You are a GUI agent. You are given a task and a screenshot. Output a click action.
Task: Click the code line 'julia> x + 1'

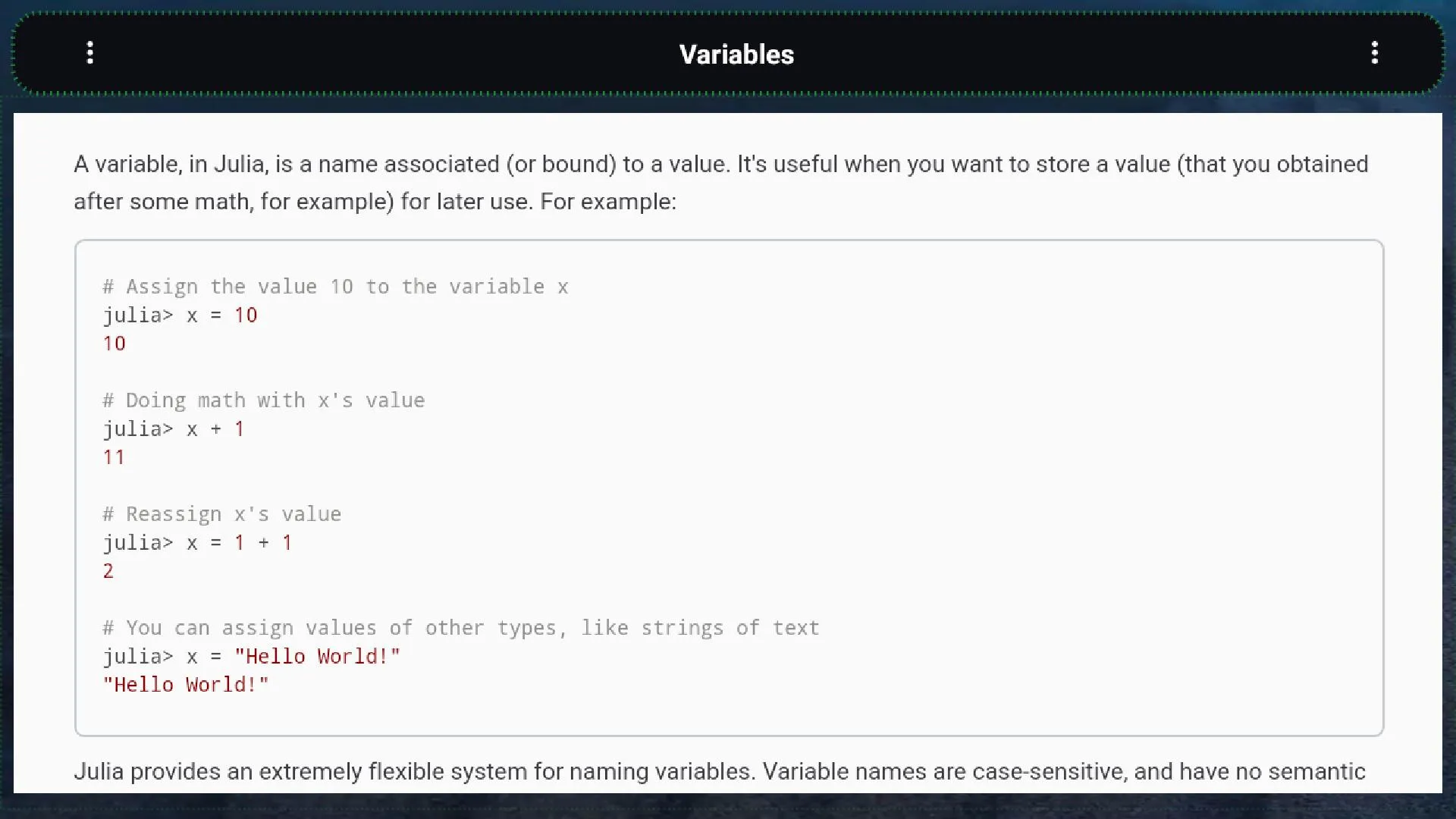(x=174, y=429)
